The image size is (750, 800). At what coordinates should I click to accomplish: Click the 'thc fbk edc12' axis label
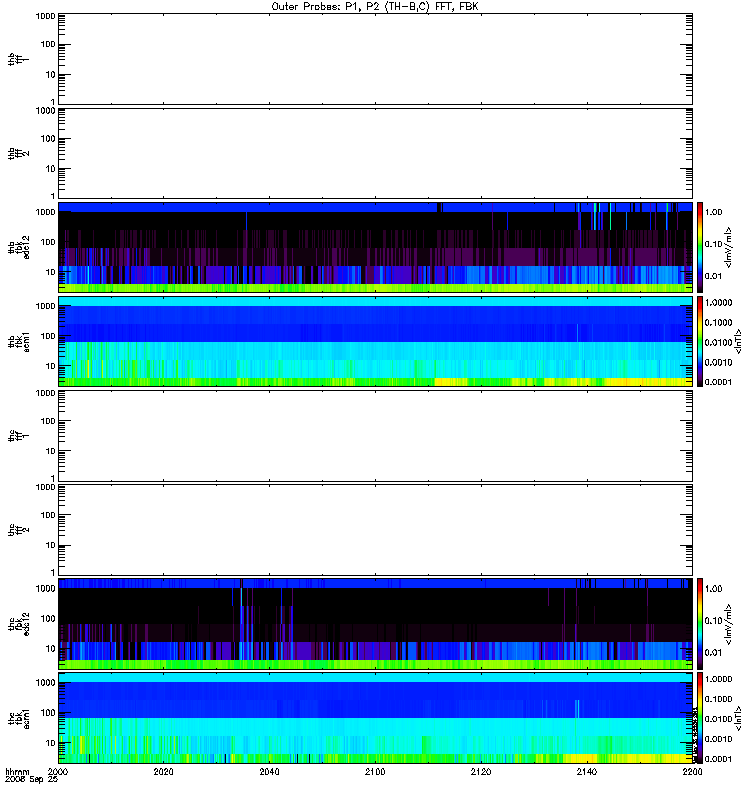pos(18,623)
